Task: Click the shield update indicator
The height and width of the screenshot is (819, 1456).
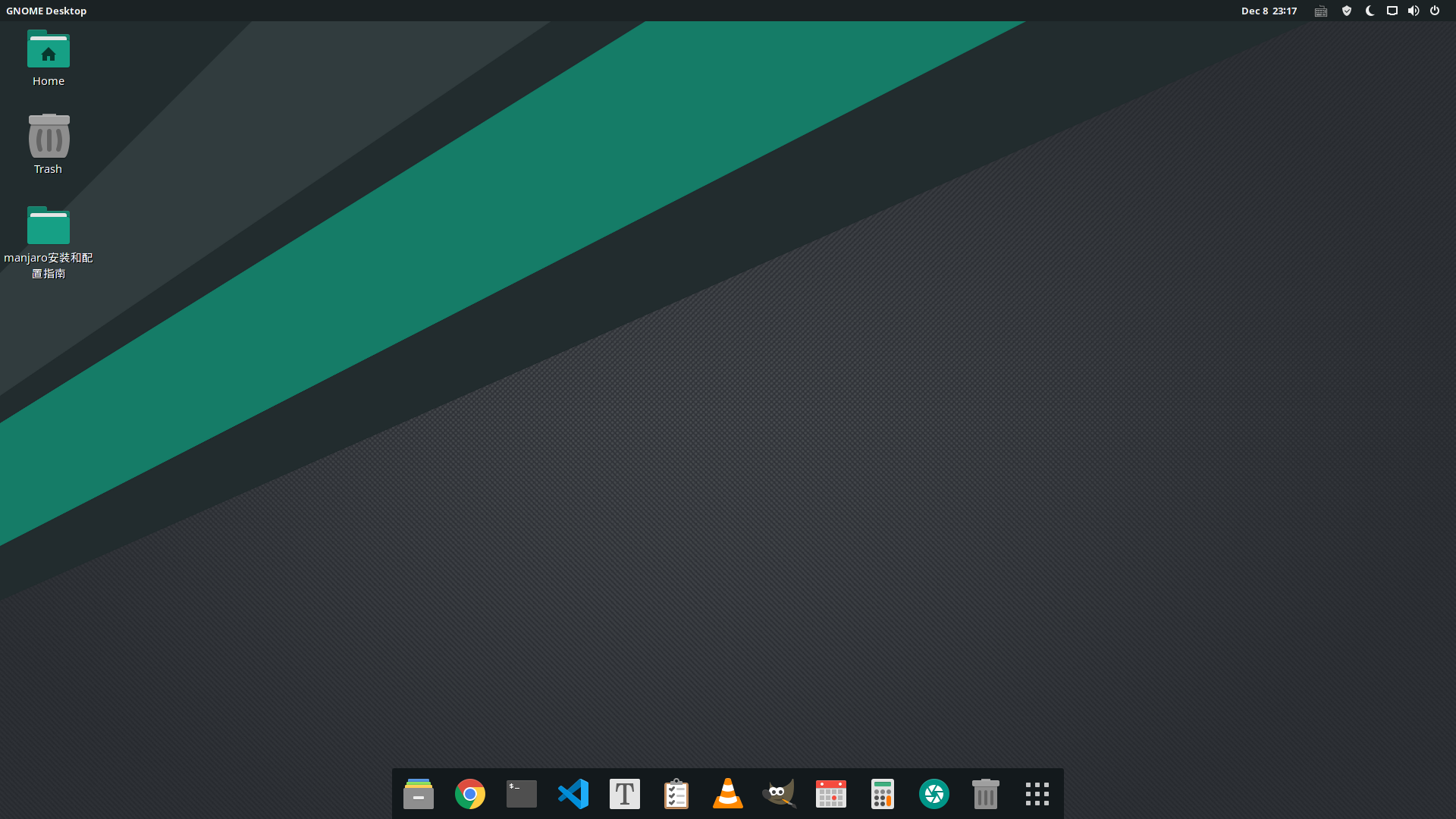Action: coord(1347,11)
